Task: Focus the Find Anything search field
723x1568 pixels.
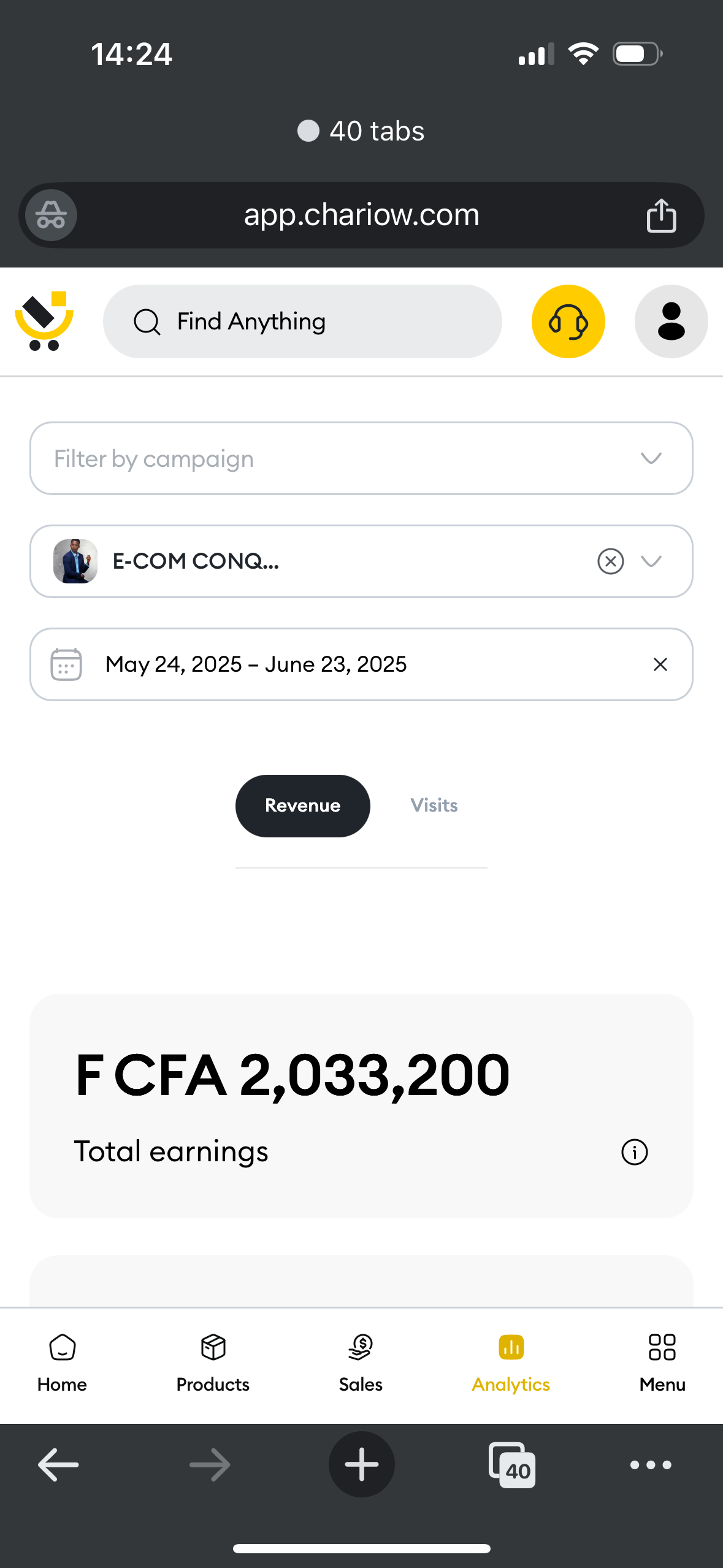Action: 302,321
